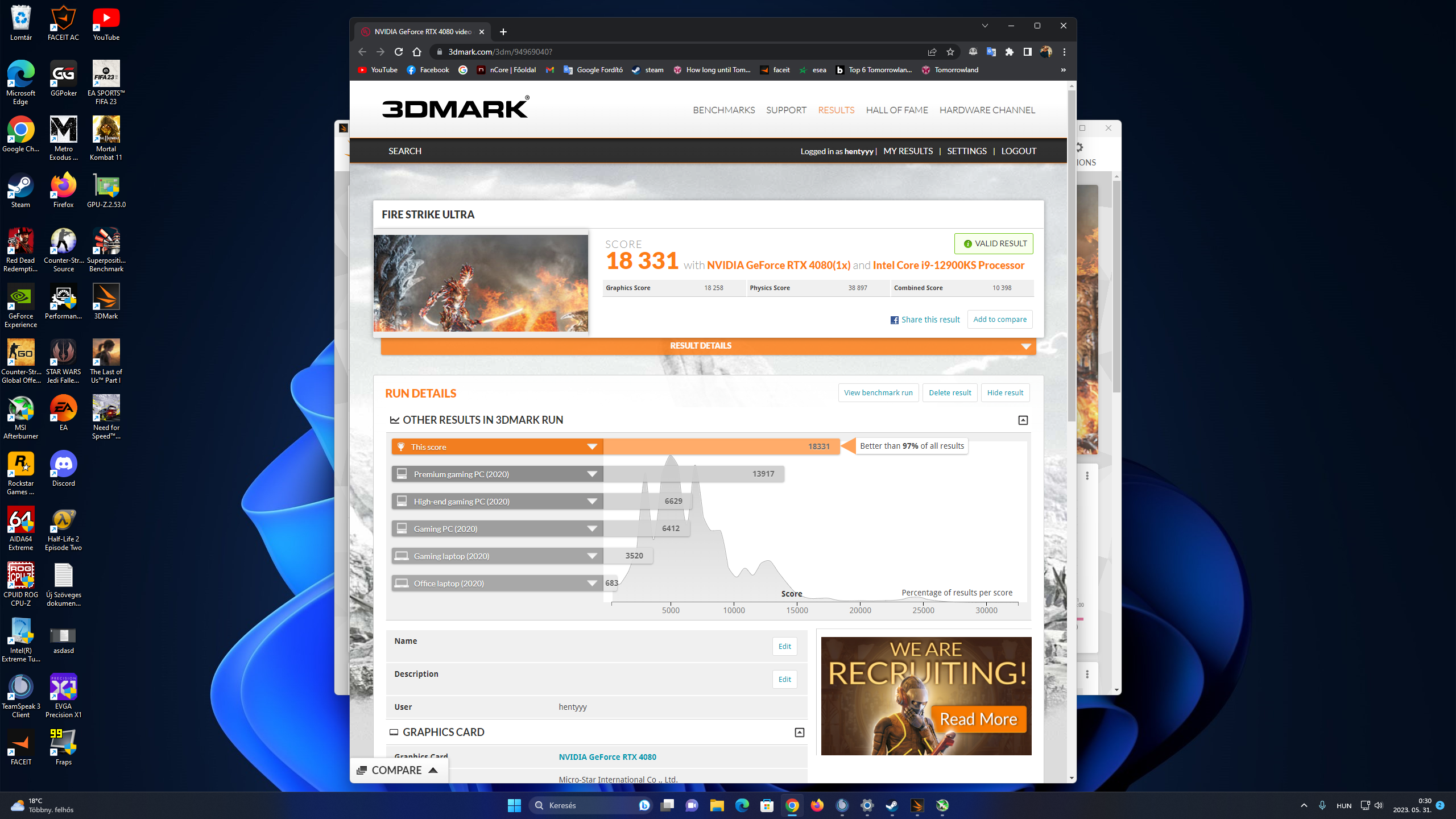Open the GPU-Z desktop icon

[106, 189]
